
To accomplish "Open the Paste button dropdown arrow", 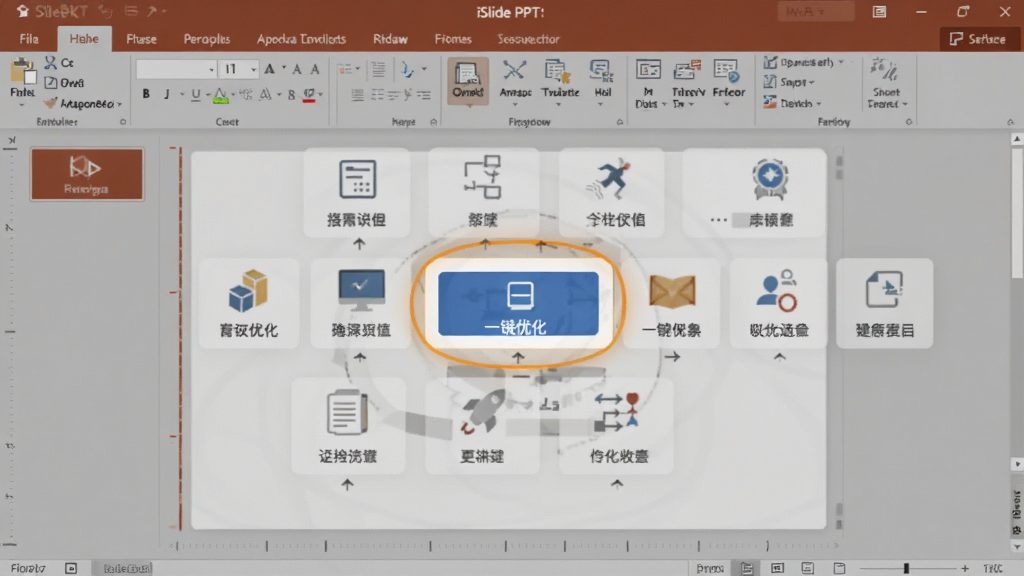I will [22, 105].
